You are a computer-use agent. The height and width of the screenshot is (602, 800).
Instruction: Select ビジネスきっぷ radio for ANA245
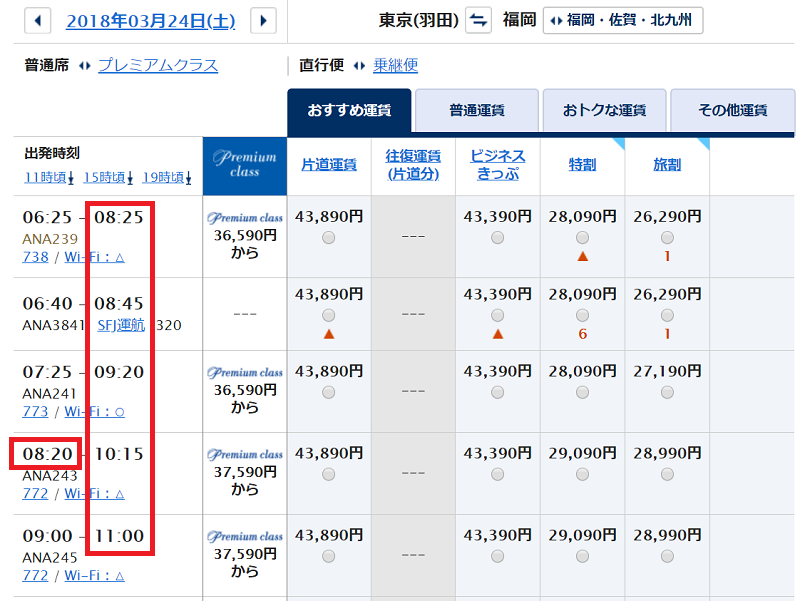497,556
